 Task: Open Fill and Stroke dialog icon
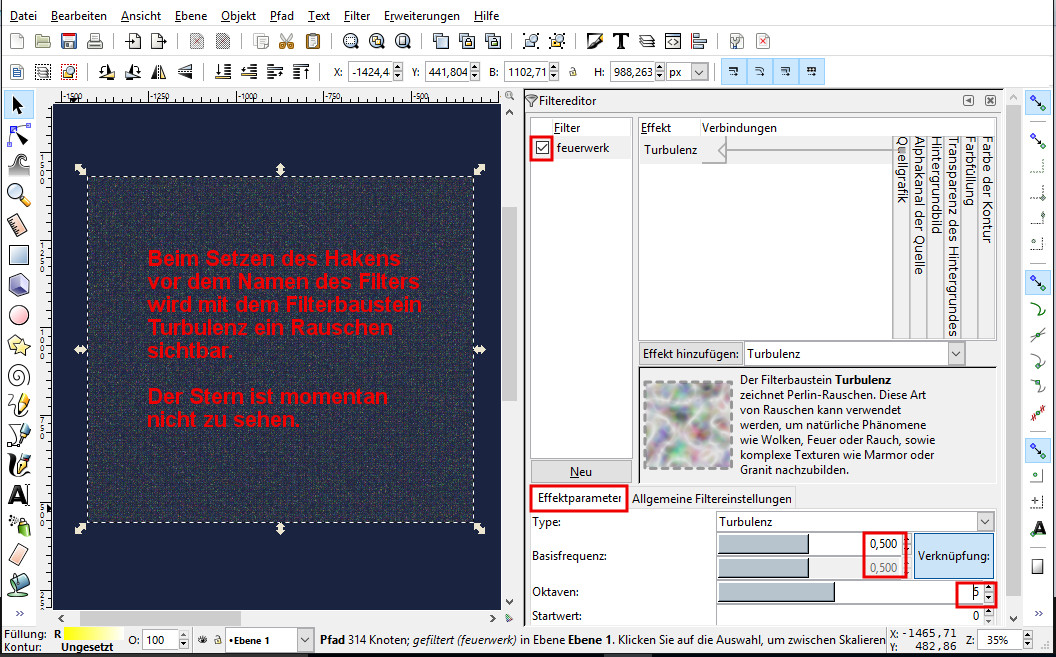coord(594,41)
